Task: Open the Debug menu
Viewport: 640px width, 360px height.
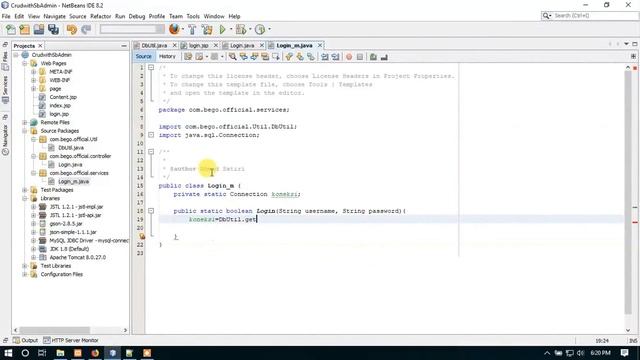Action: coord(137,16)
